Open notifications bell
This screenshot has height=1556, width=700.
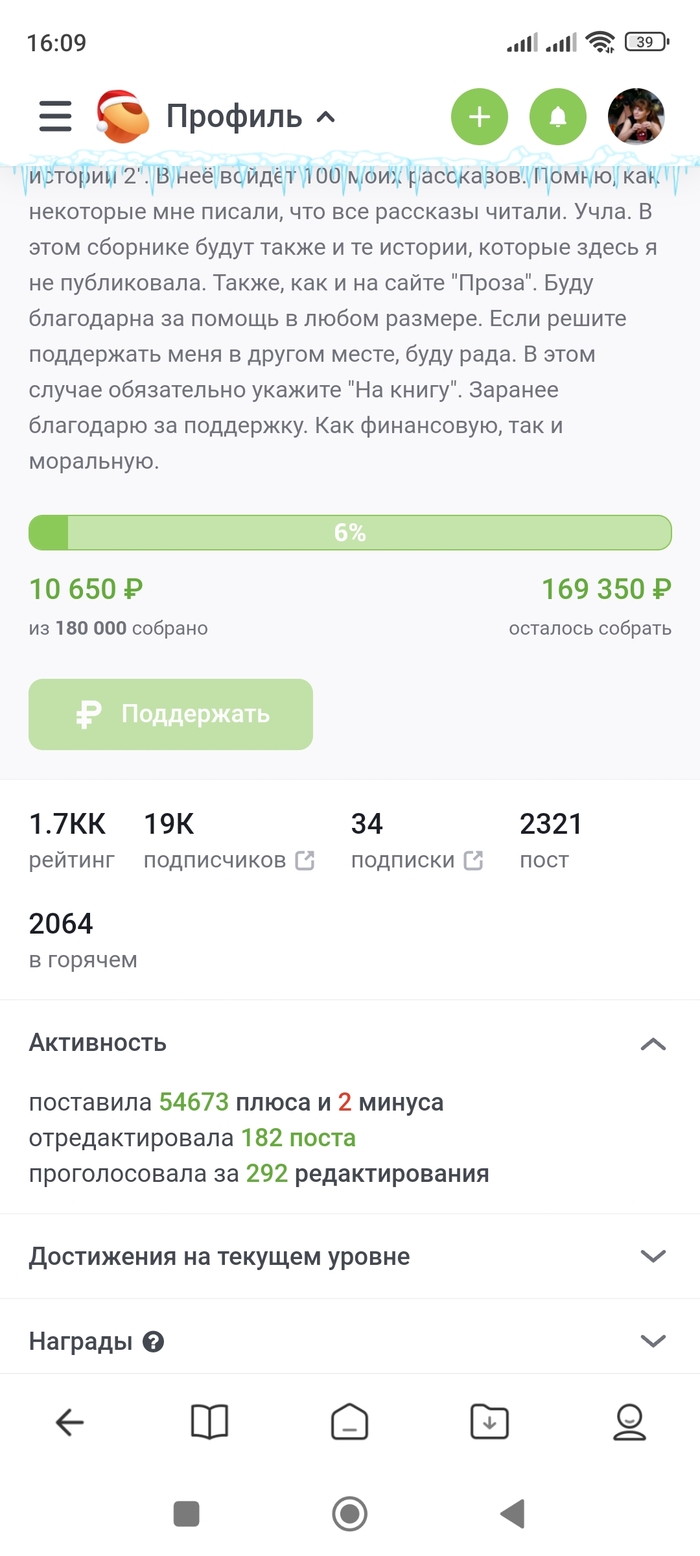558,117
